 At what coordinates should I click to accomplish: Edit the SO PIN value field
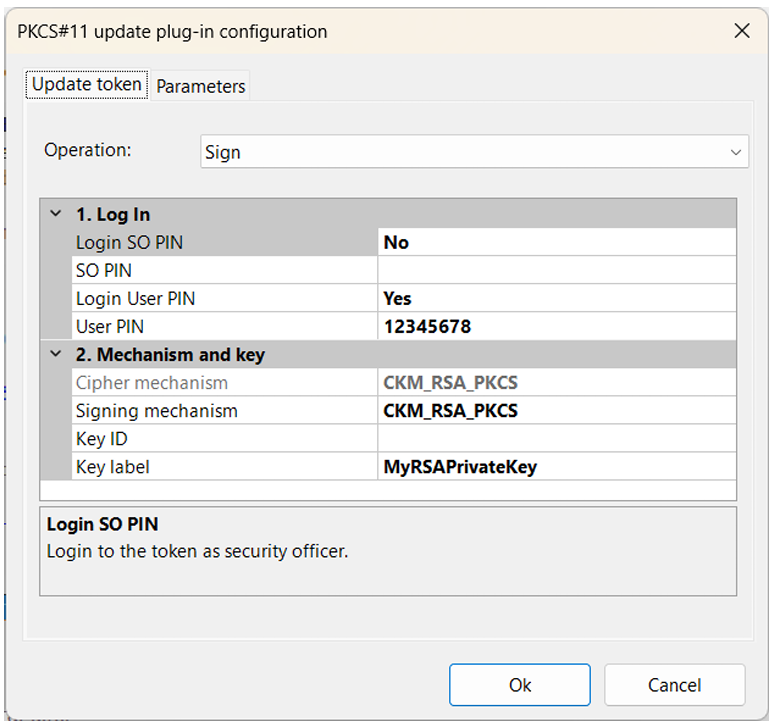point(557,270)
